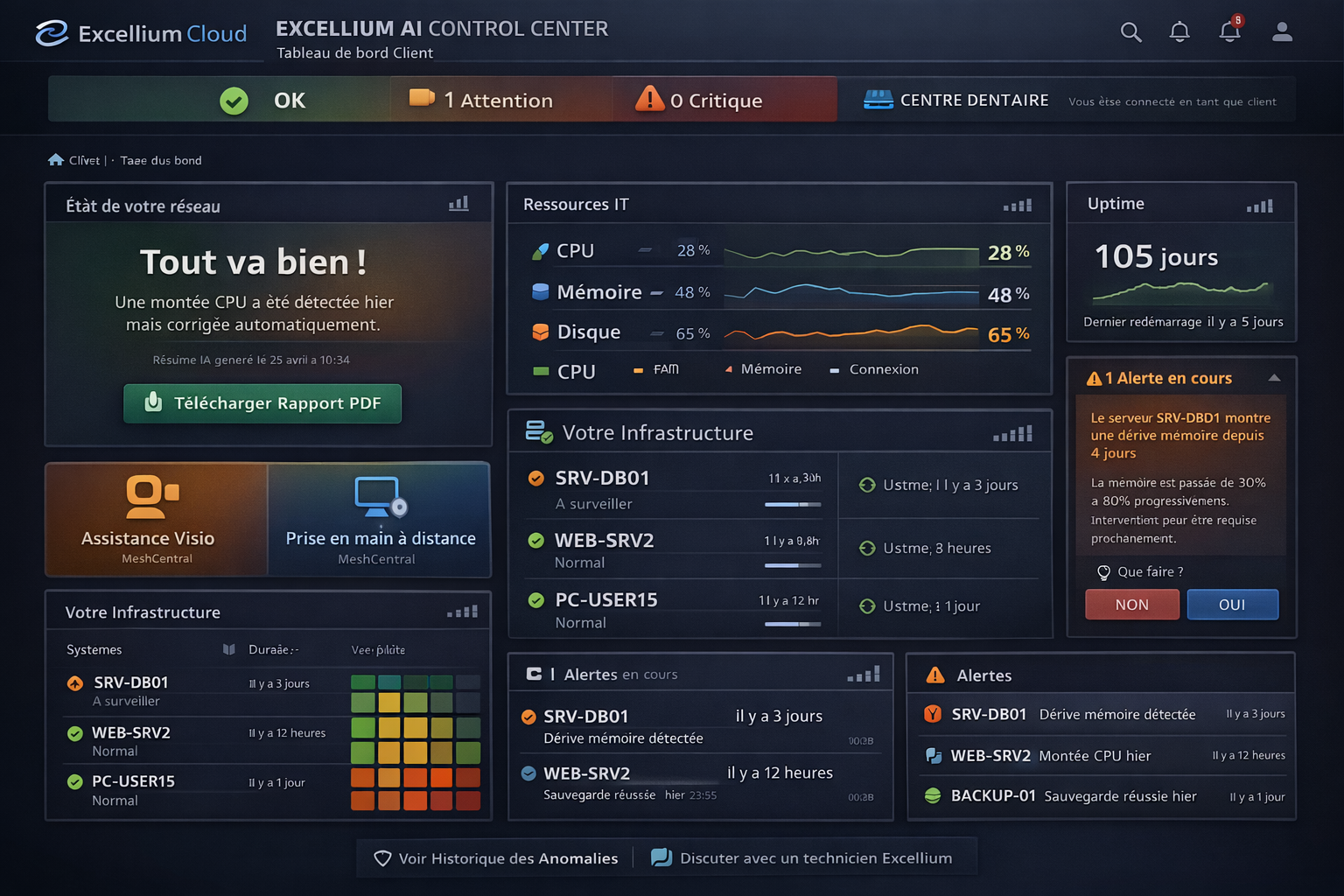Click the bar chart icon in Ressources IT

1018,206
